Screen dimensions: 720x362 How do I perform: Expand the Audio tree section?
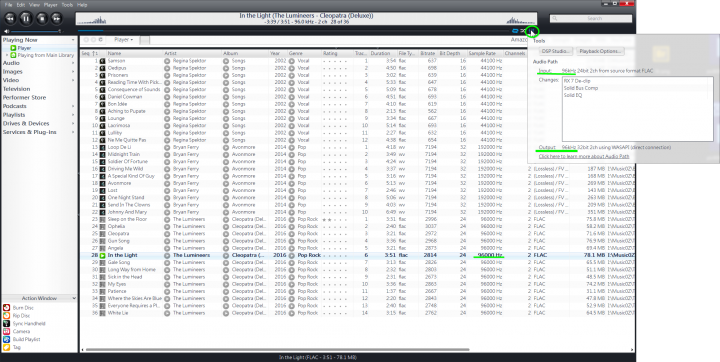73,63
